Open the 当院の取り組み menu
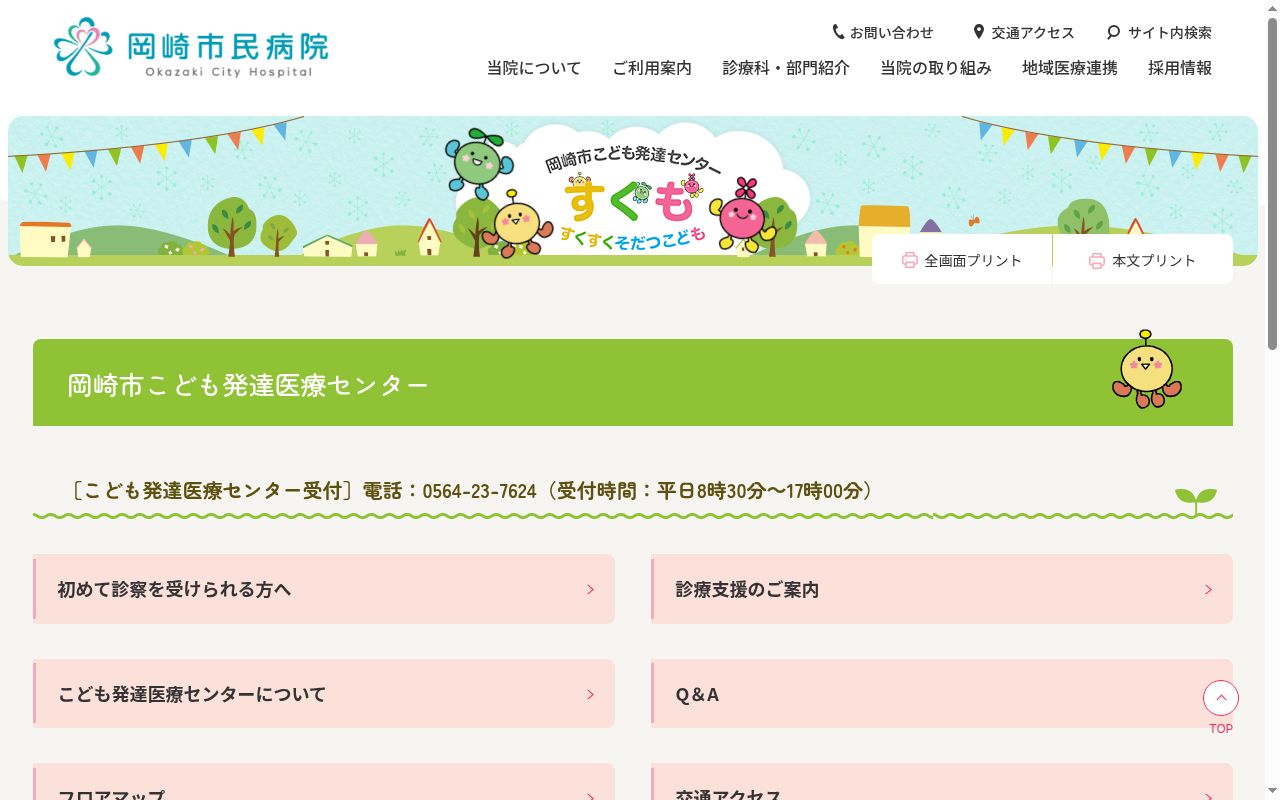The height and width of the screenshot is (800, 1280). (936, 68)
